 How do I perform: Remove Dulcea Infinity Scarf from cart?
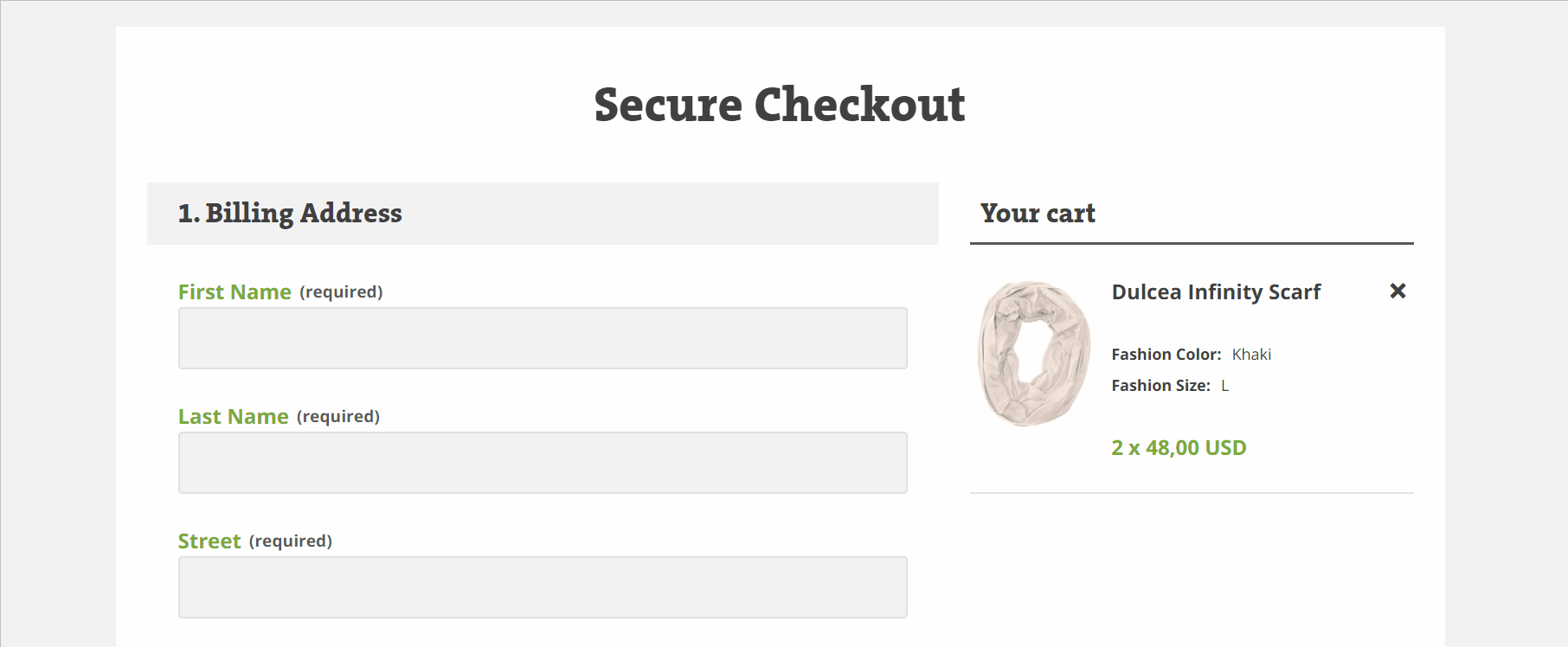pyautogui.click(x=1398, y=291)
